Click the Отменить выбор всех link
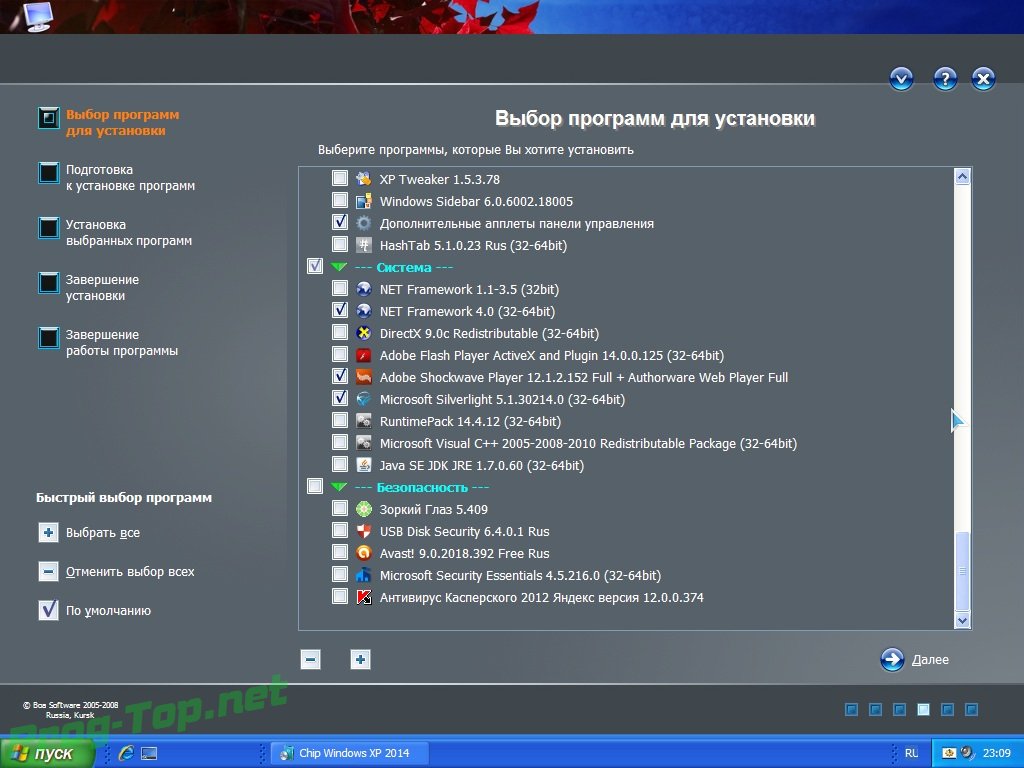The width and height of the screenshot is (1024, 768). [130, 572]
